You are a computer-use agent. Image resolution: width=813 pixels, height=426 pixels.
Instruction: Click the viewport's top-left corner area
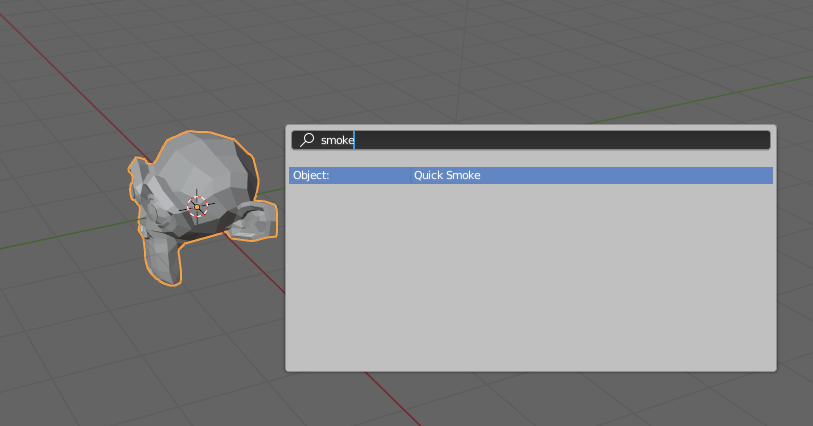coord(15,15)
